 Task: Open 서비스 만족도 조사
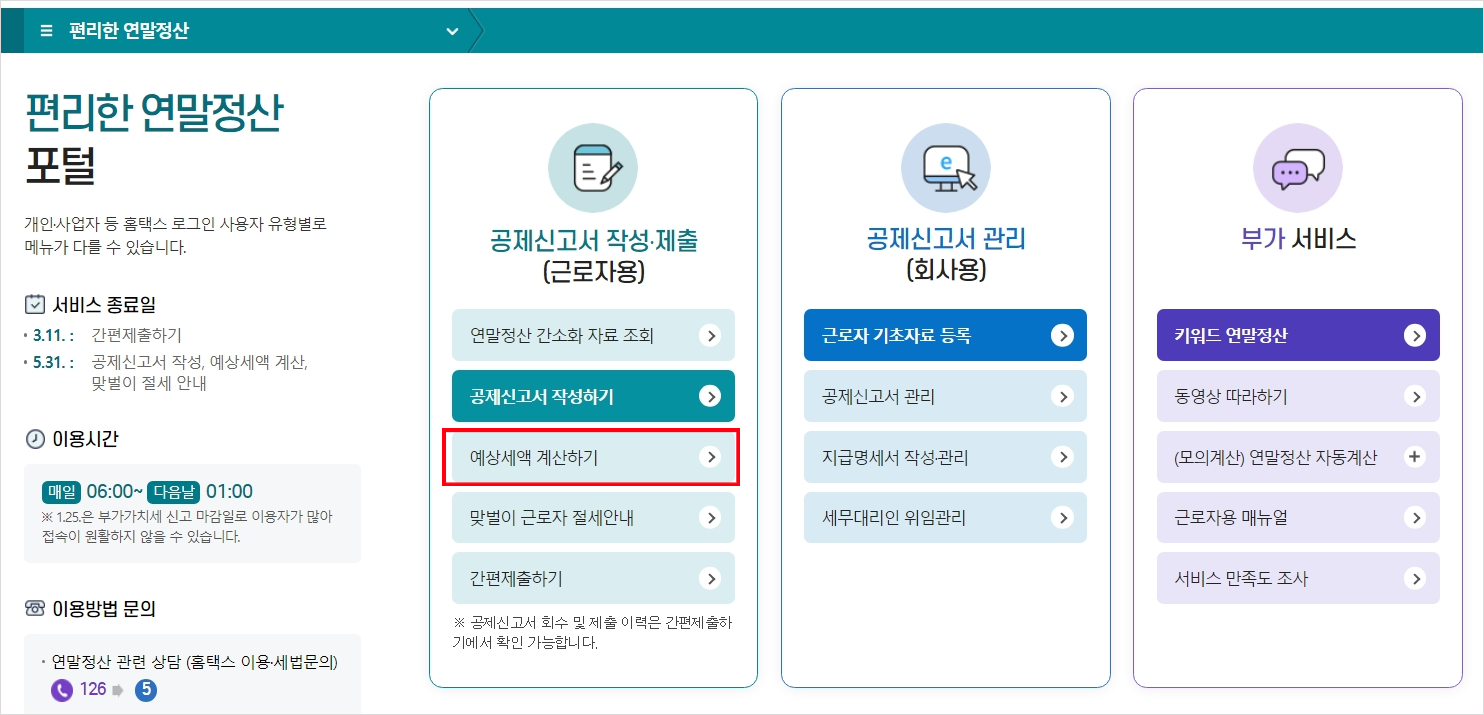1298,578
